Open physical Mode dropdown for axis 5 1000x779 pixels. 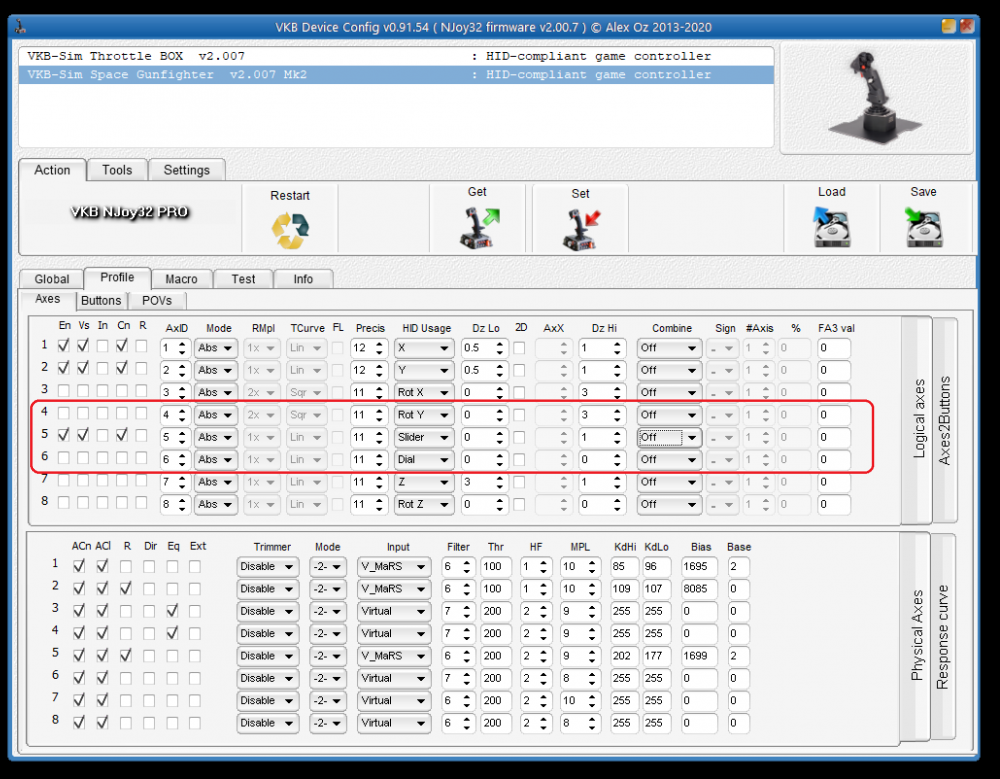(x=327, y=656)
